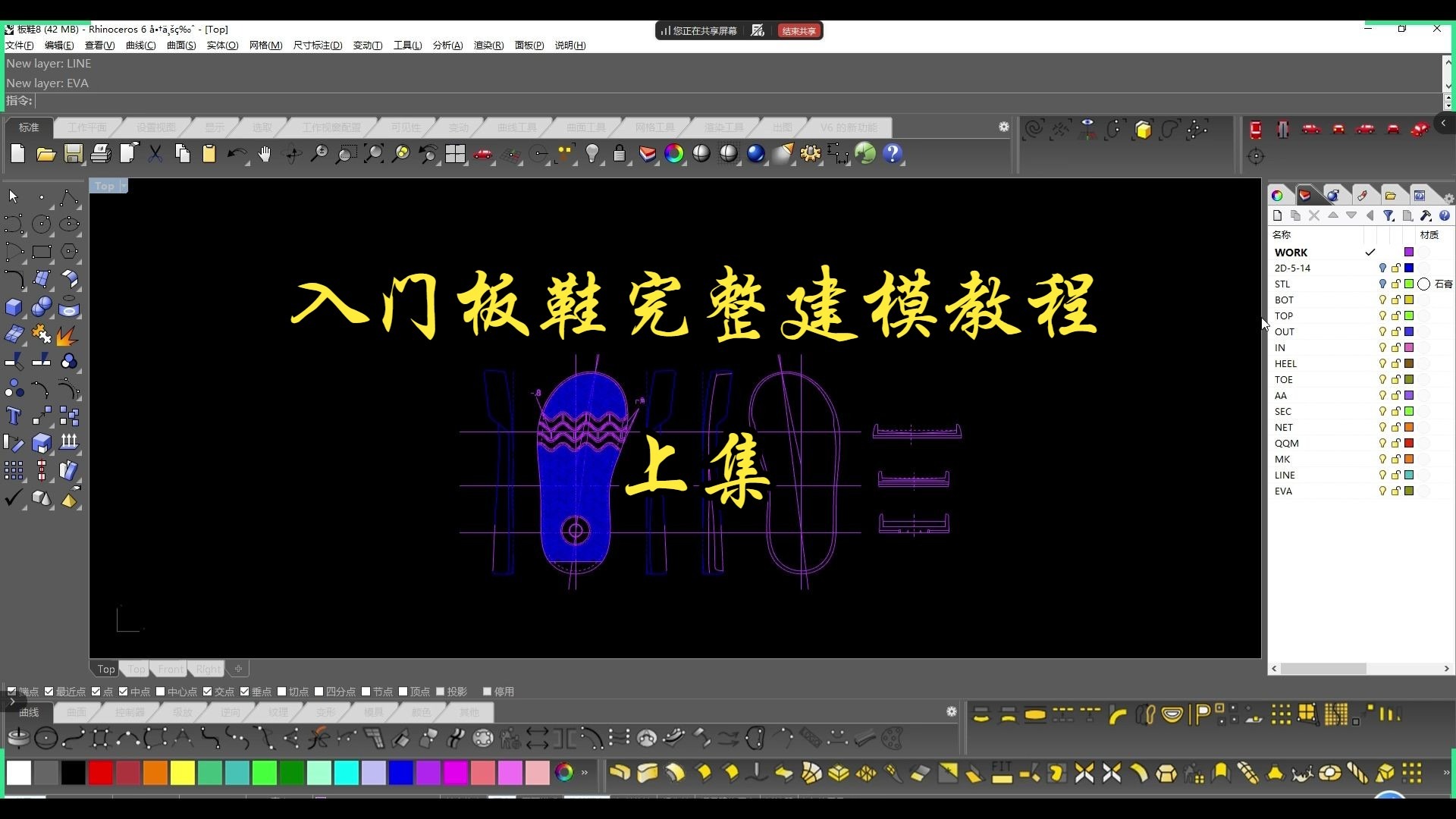The height and width of the screenshot is (819, 1456).
Task: Toggle the 切点 osnap checkbox
Action: tap(282, 692)
